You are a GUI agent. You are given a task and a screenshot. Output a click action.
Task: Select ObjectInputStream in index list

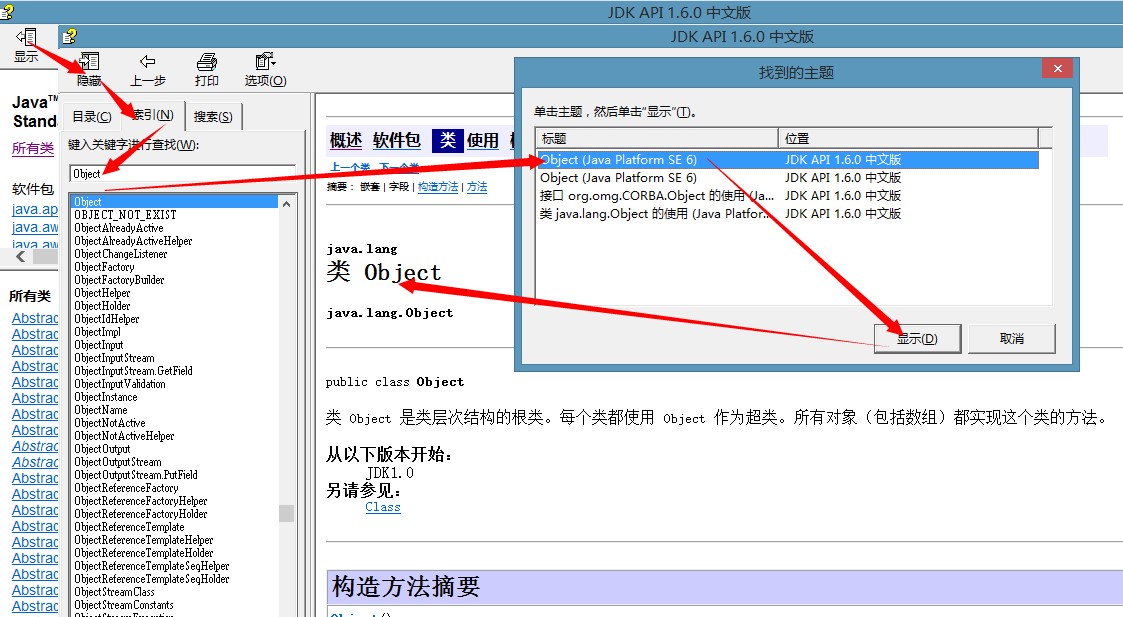pyautogui.click(x=115, y=358)
